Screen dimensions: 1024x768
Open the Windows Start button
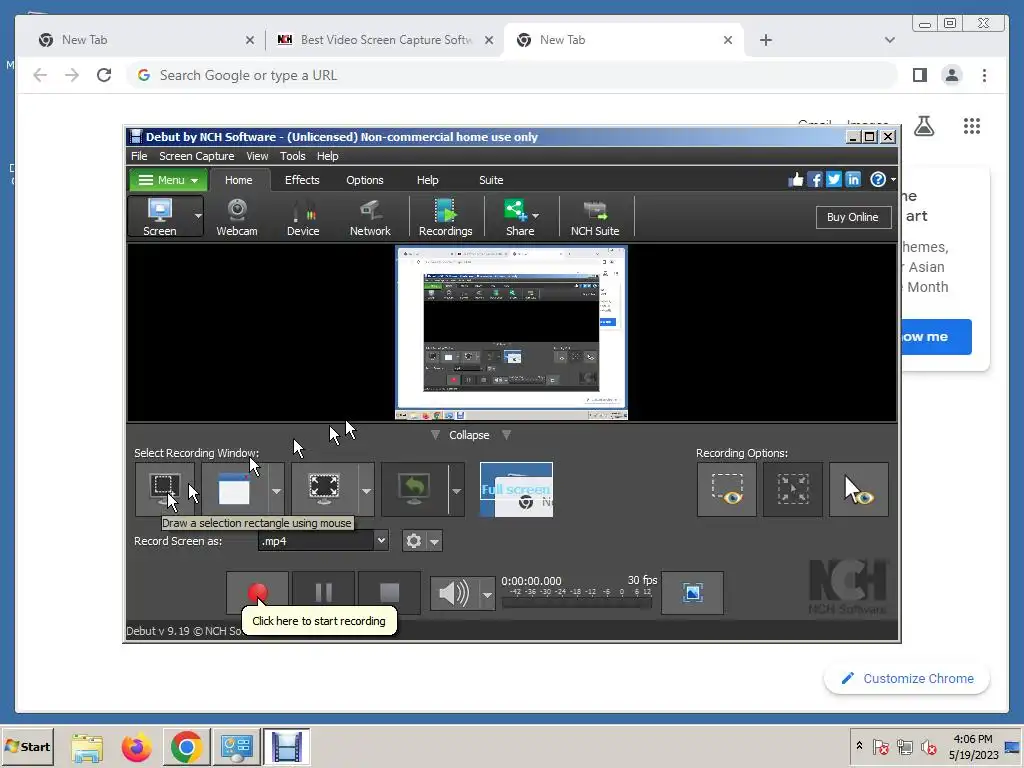[x=27, y=746]
